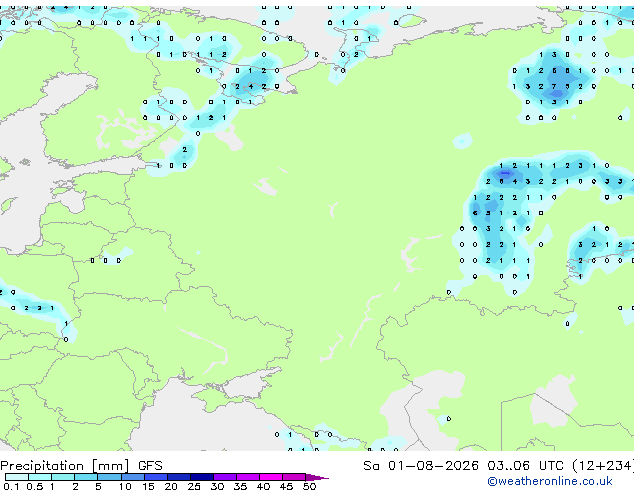The image size is (634, 490).
Task: Select the 0.1–0.5 mm legend color swatch
Action: pos(17,477)
